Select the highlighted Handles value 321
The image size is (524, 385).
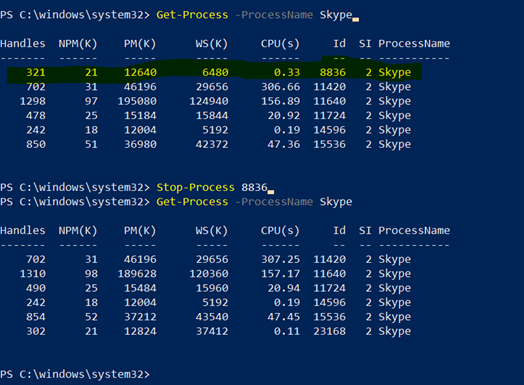pos(36,72)
